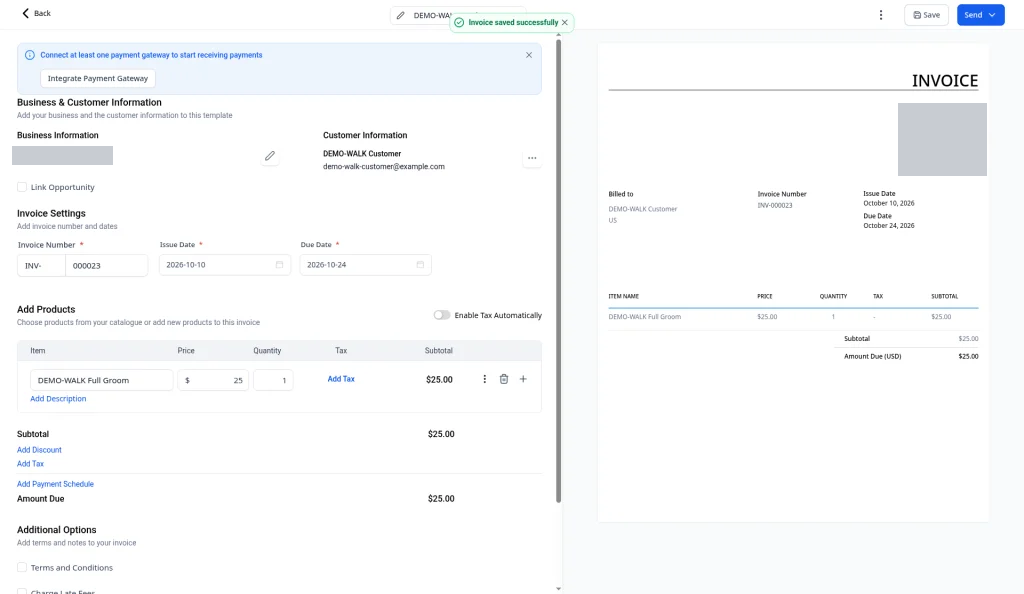The image size is (1024, 594).
Task: Click Integrate Payment Gateway button
Action: 98,78
